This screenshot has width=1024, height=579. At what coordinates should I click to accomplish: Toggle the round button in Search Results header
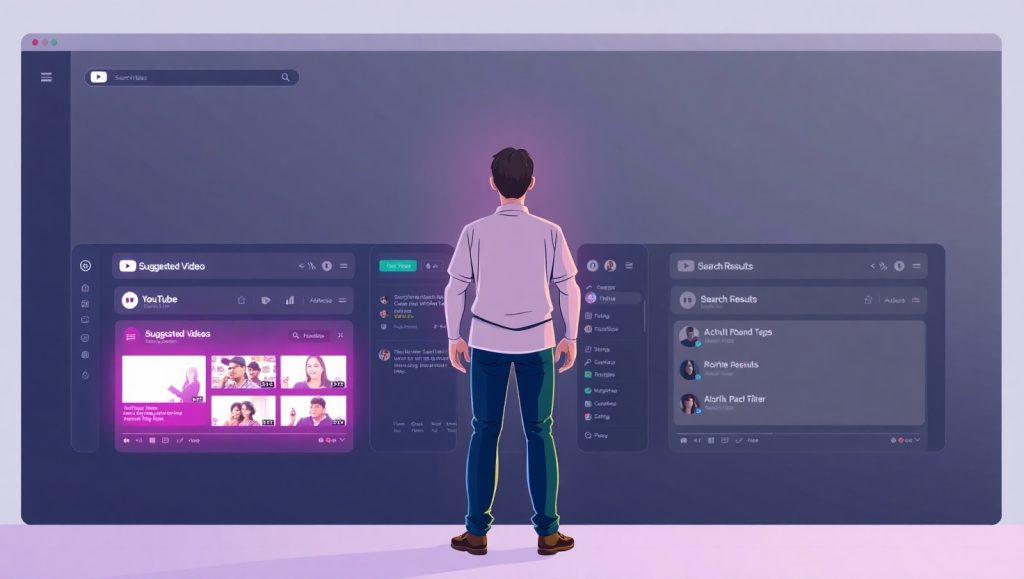[898, 266]
